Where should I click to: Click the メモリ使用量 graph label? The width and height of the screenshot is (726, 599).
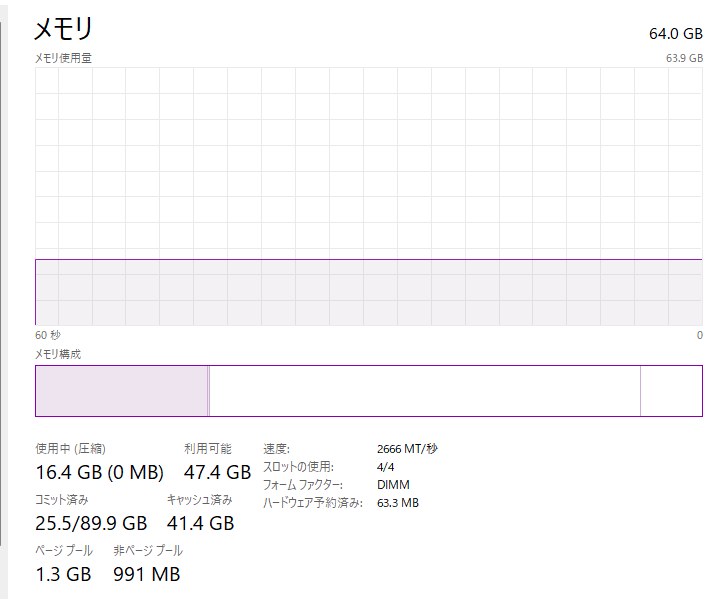pos(63,58)
